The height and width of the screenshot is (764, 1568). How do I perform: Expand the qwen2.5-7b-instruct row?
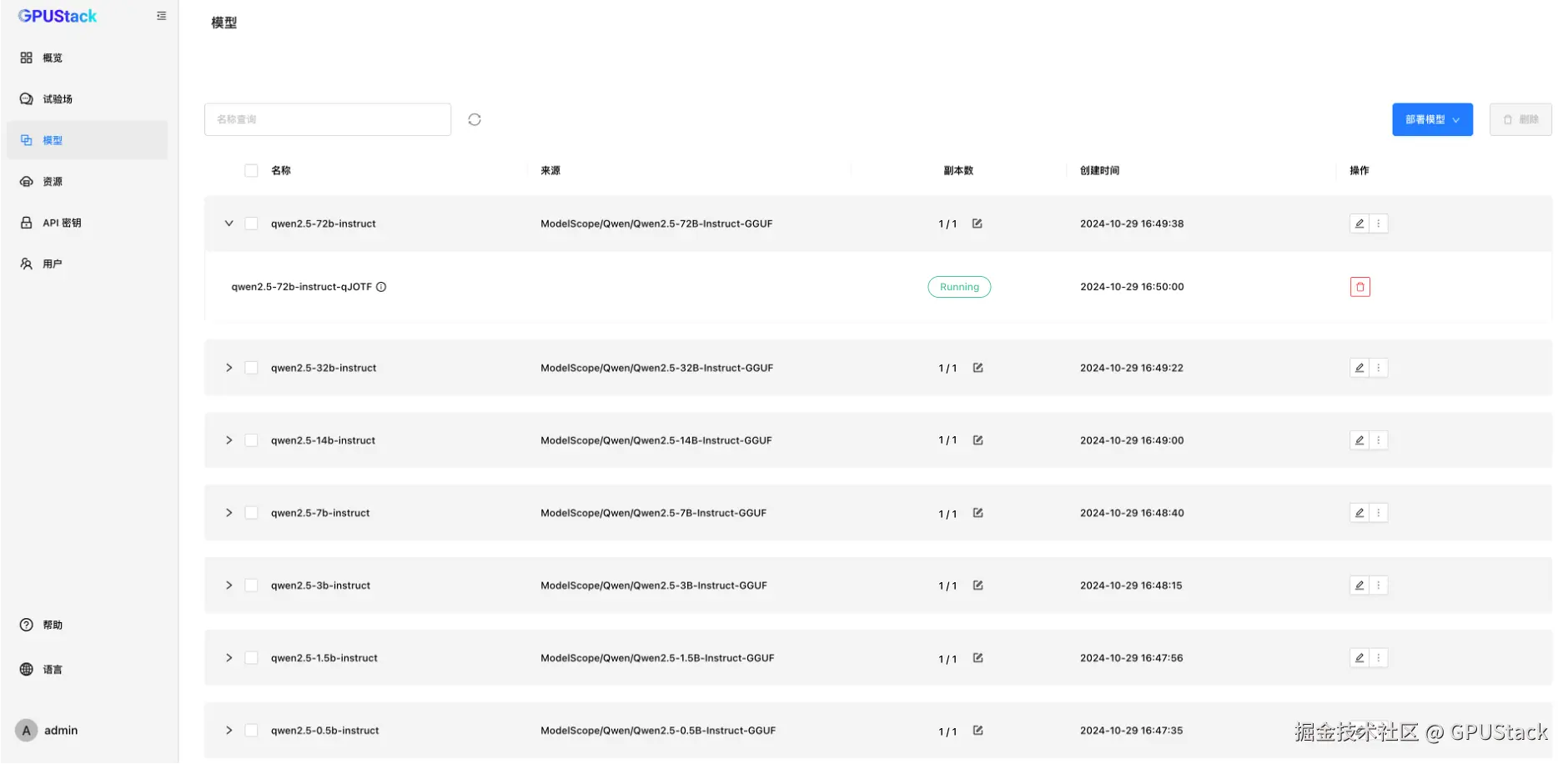pyautogui.click(x=229, y=513)
